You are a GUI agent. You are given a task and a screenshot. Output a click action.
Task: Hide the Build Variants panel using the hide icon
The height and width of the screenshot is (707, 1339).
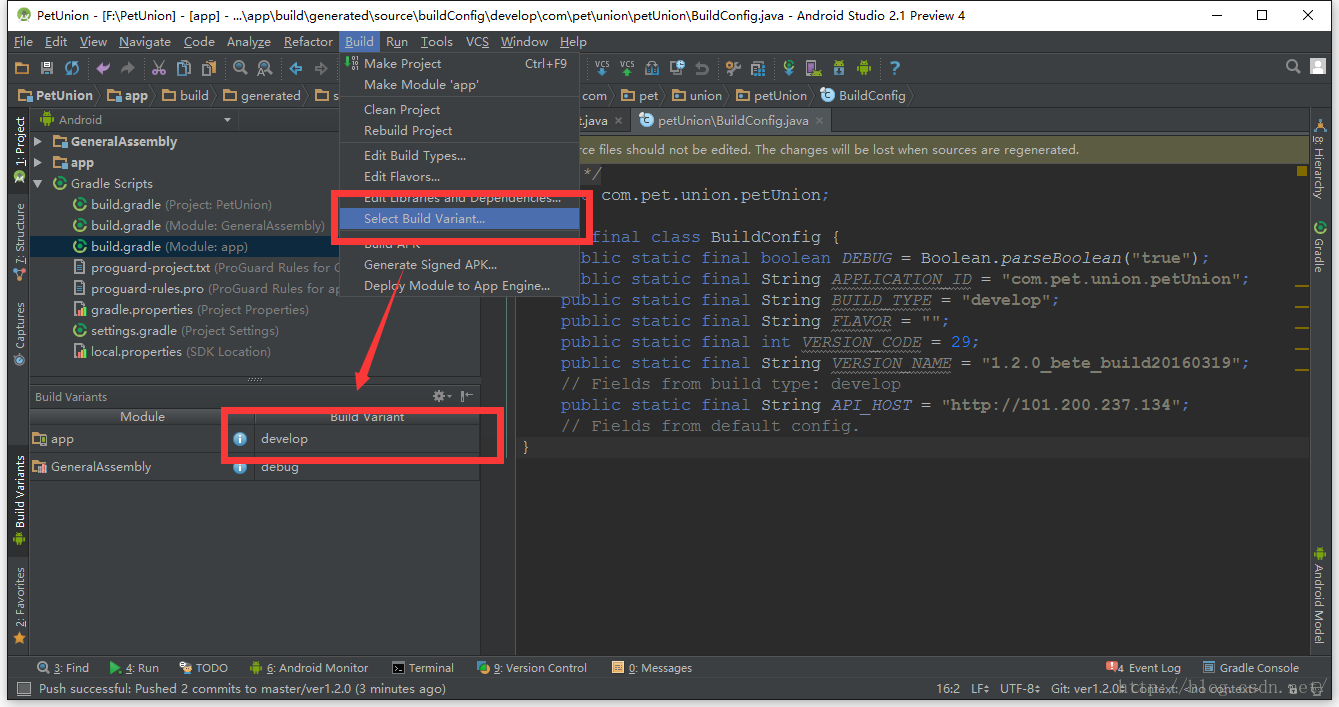[467, 396]
